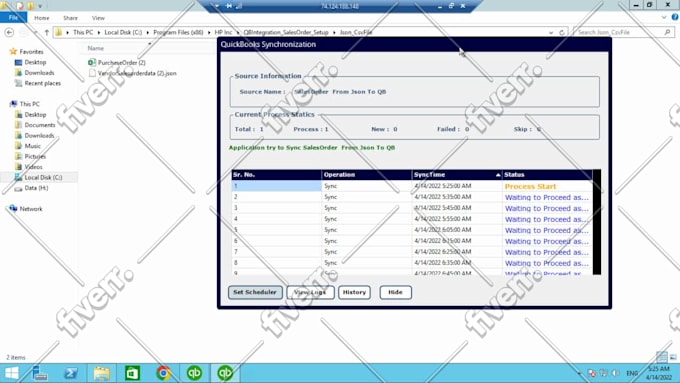The height and width of the screenshot is (383, 680).
Task: Expand the address bar history dropdown
Action: (551, 33)
